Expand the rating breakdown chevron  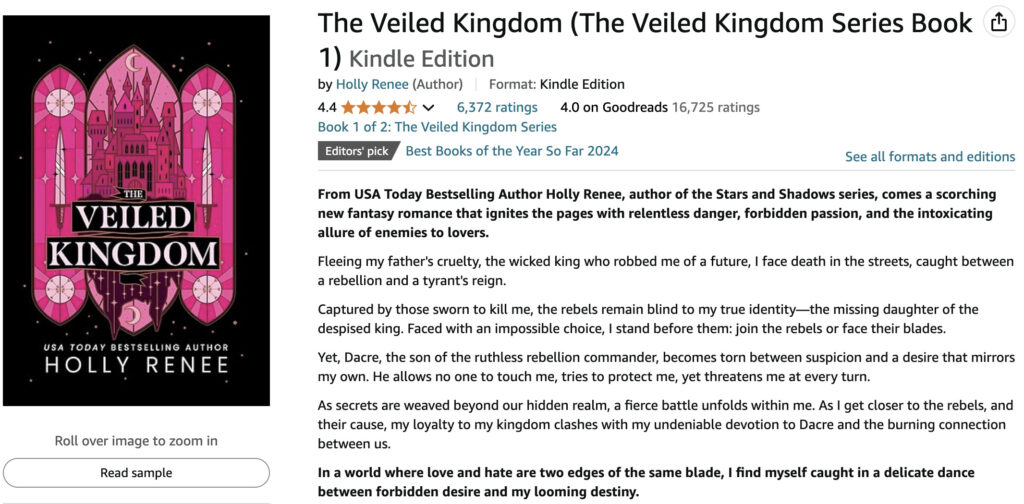[x=429, y=108]
